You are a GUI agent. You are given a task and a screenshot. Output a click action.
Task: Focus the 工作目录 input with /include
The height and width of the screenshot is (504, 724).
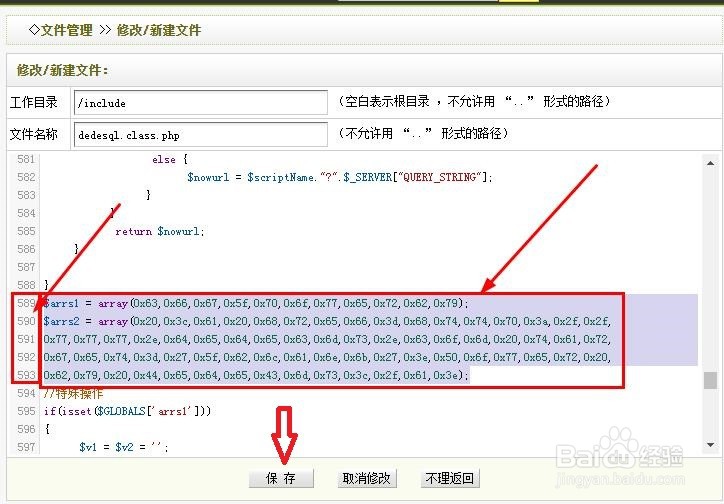tap(201, 102)
